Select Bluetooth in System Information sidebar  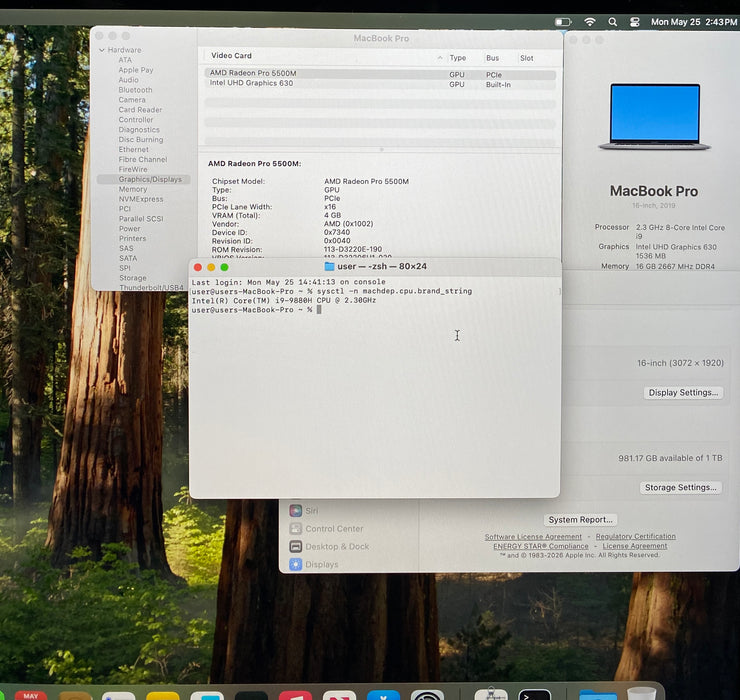(135, 90)
